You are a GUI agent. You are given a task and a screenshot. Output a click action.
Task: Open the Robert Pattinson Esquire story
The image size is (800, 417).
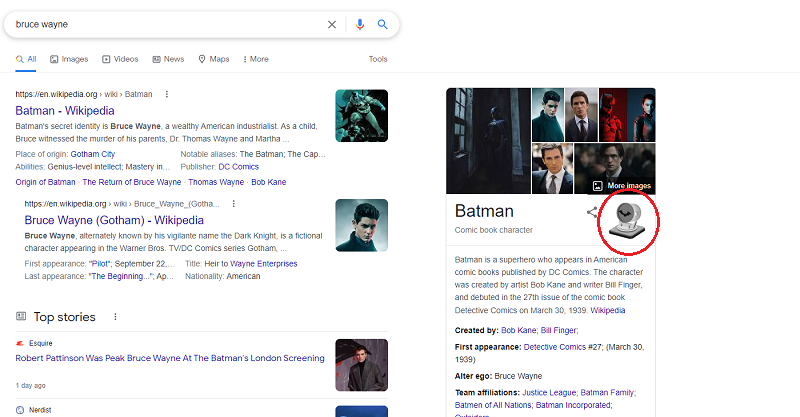[170, 358]
